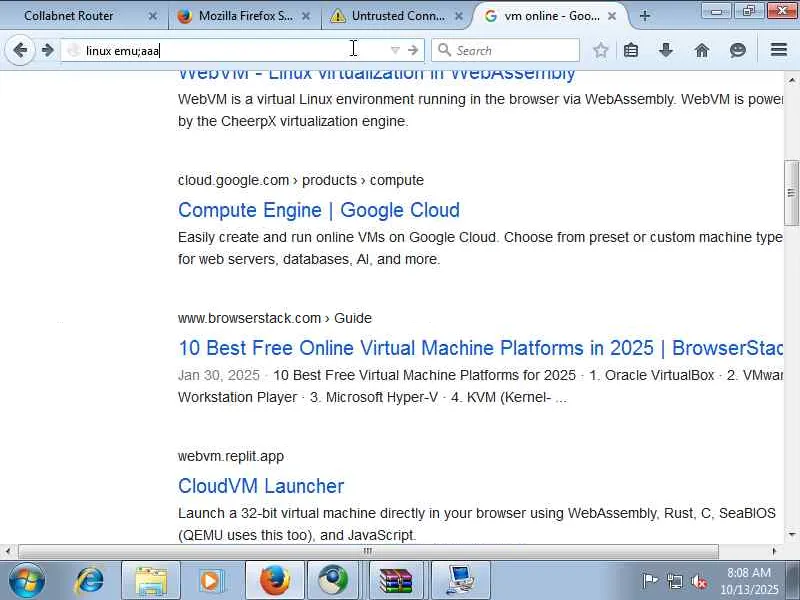Open the Firefox hamburger menu
The image size is (800, 600).
tap(779, 50)
